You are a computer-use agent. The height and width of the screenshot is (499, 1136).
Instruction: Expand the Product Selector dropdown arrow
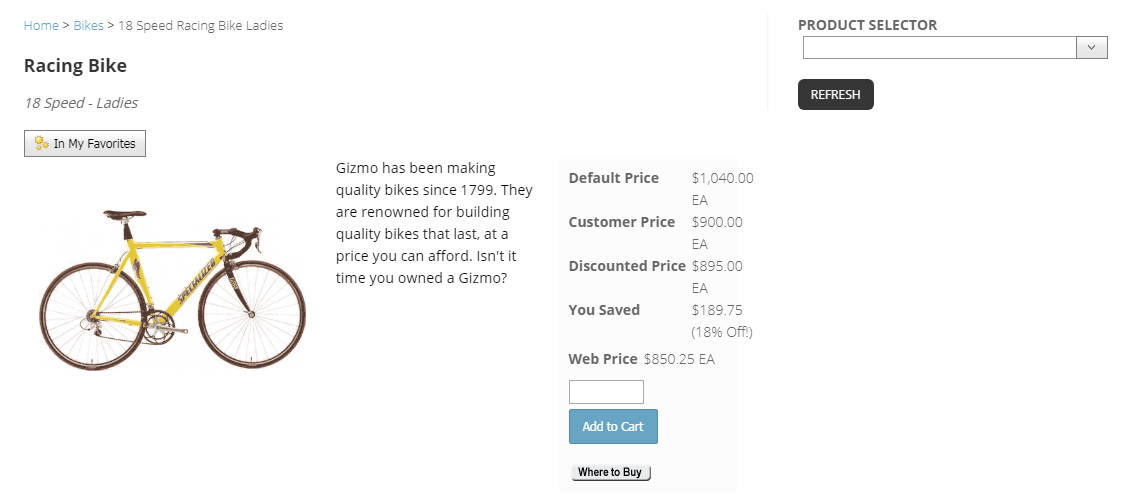(1091, 48)
